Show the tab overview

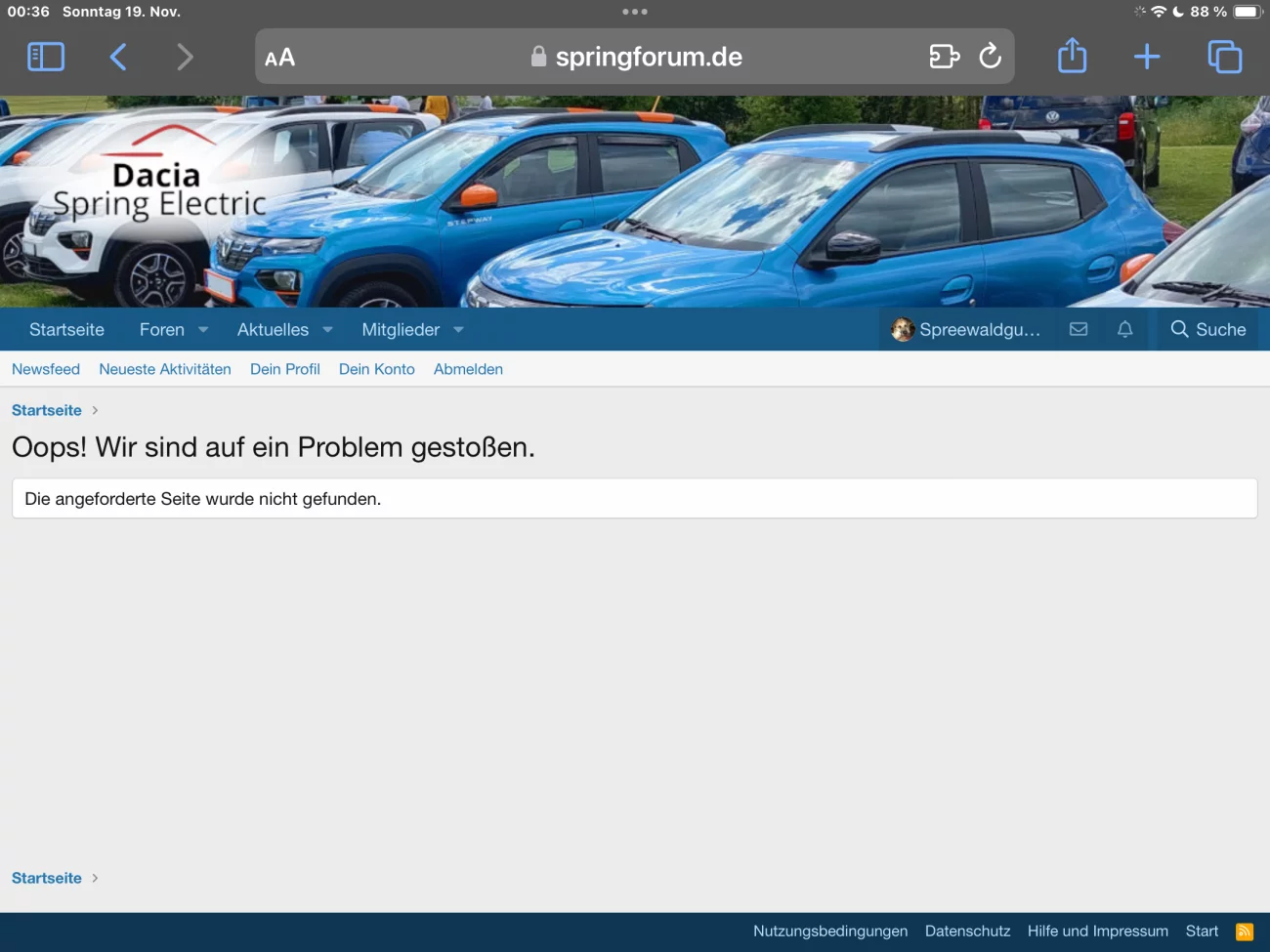coord(1224,57)
